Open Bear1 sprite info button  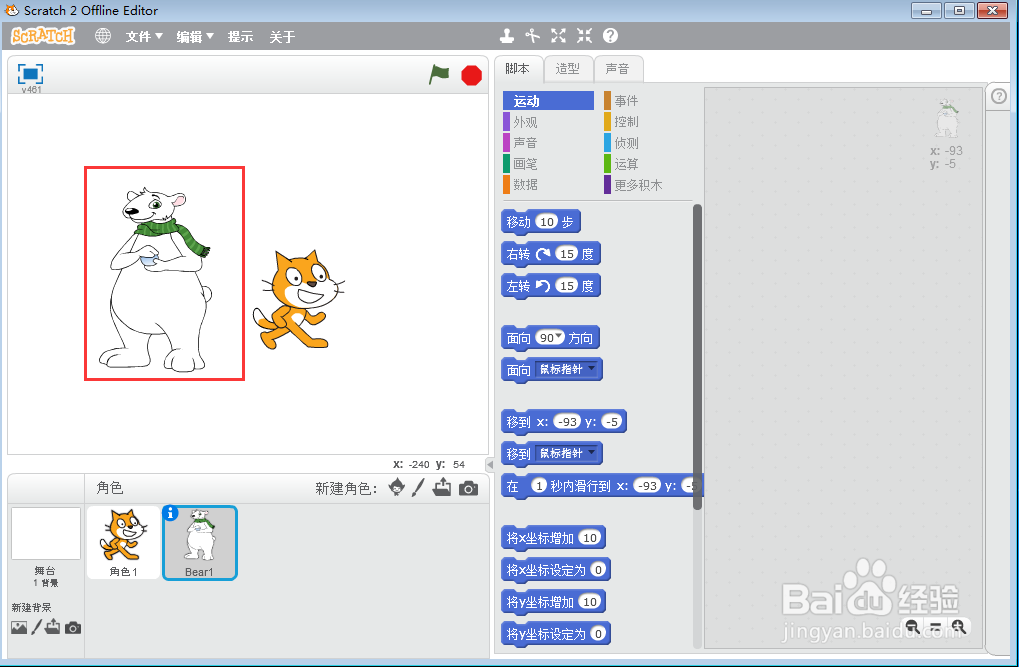pos(170,513)
